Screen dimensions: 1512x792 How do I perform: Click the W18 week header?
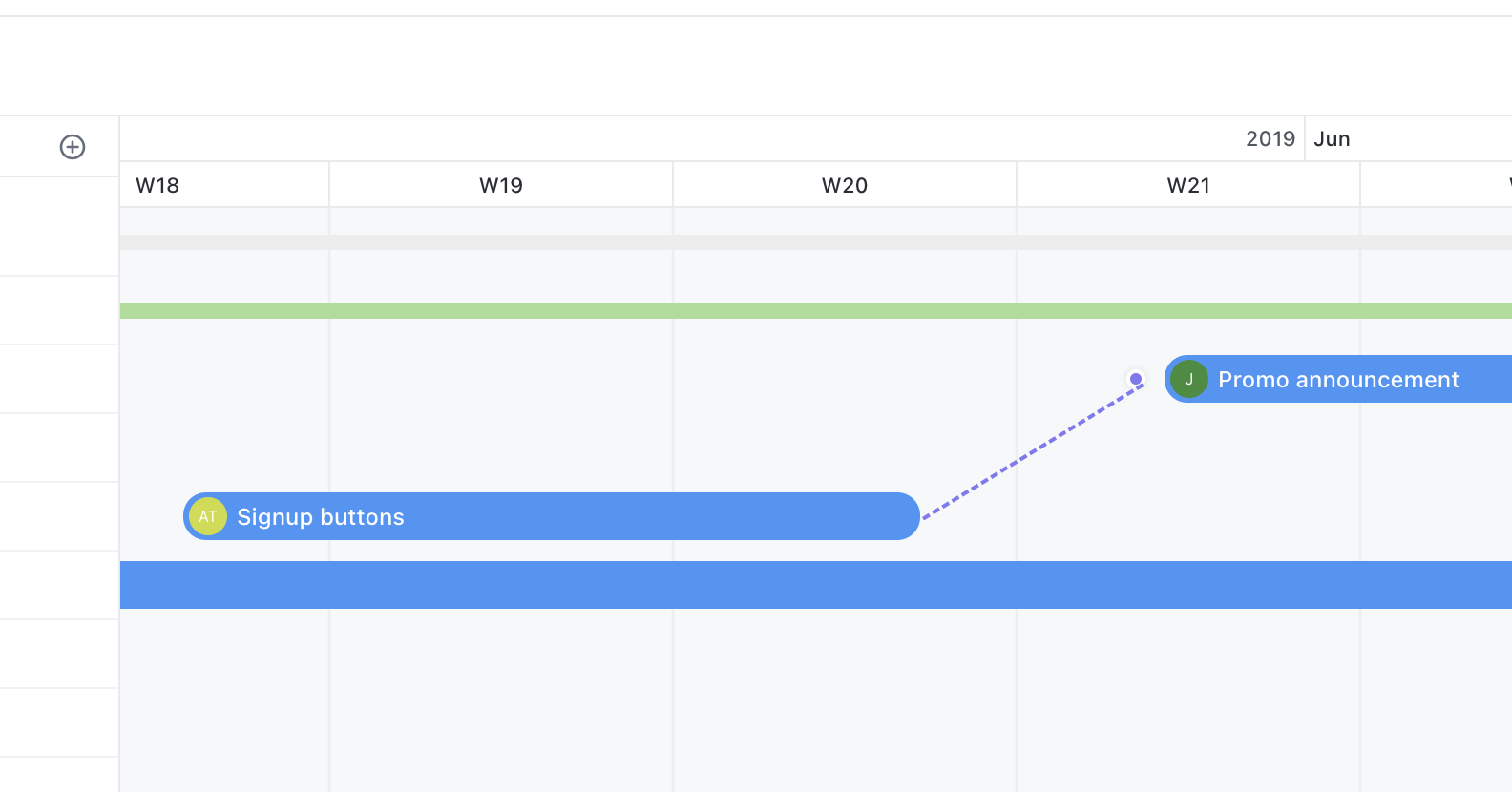click(157, 185)
